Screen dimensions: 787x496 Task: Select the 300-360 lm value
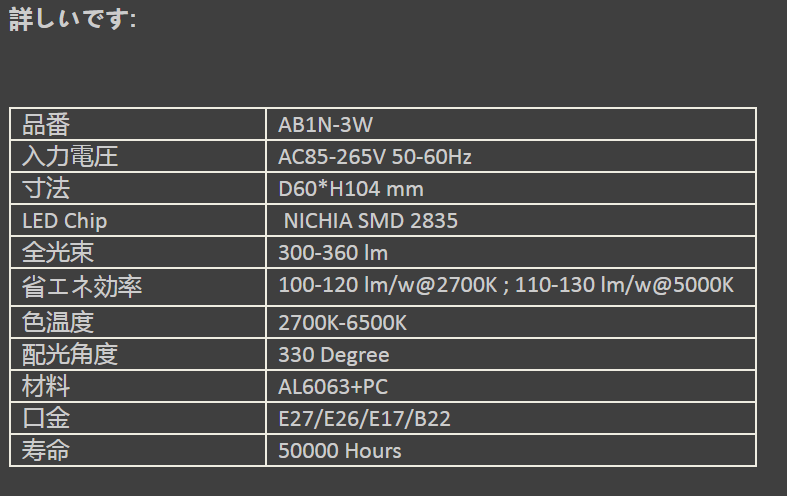coord(333,252)
